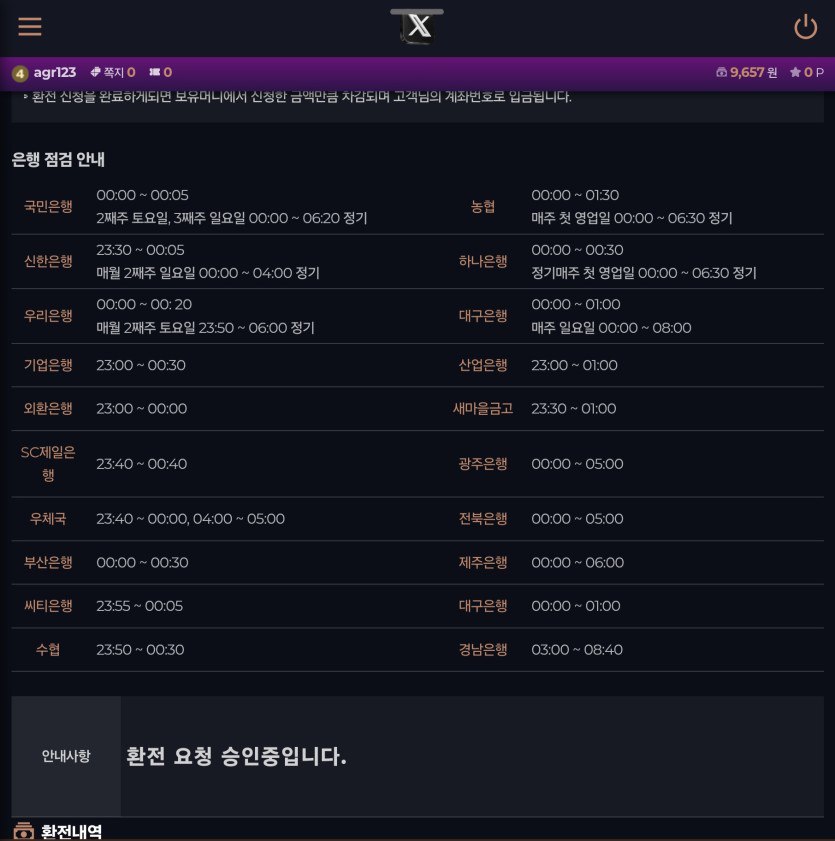Click the agr123 username
This screenshot has height=841, width=835.
tap(55, 72)
